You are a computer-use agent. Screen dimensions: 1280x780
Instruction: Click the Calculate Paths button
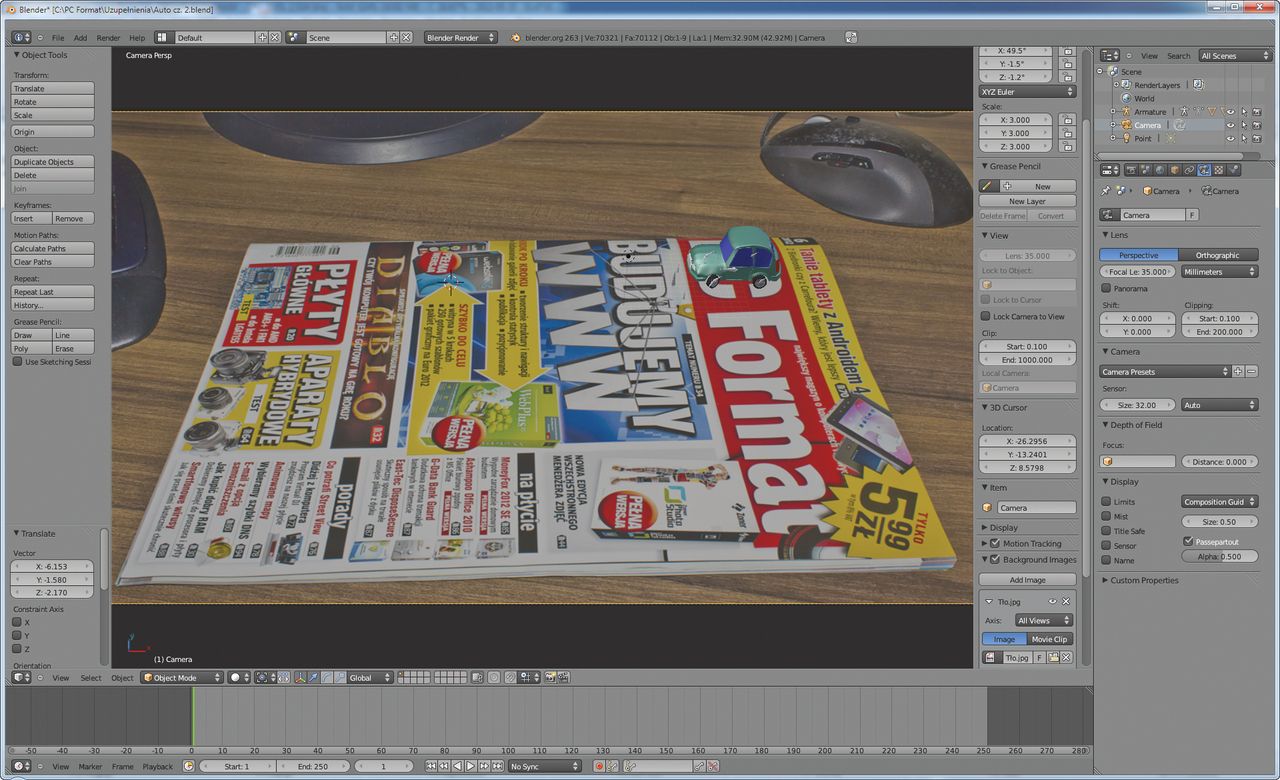tap(53, 249)
